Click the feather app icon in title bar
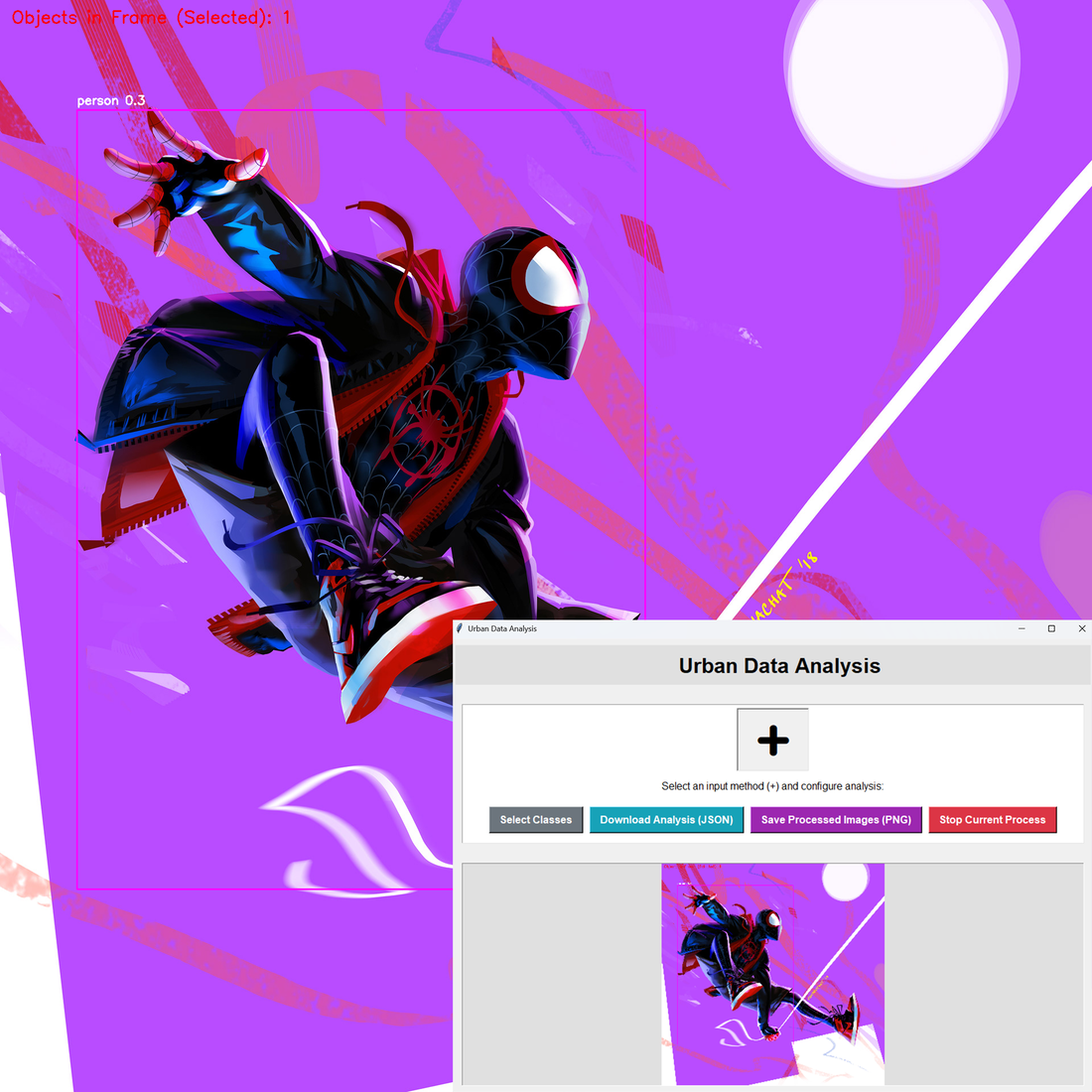 [460, 628]
